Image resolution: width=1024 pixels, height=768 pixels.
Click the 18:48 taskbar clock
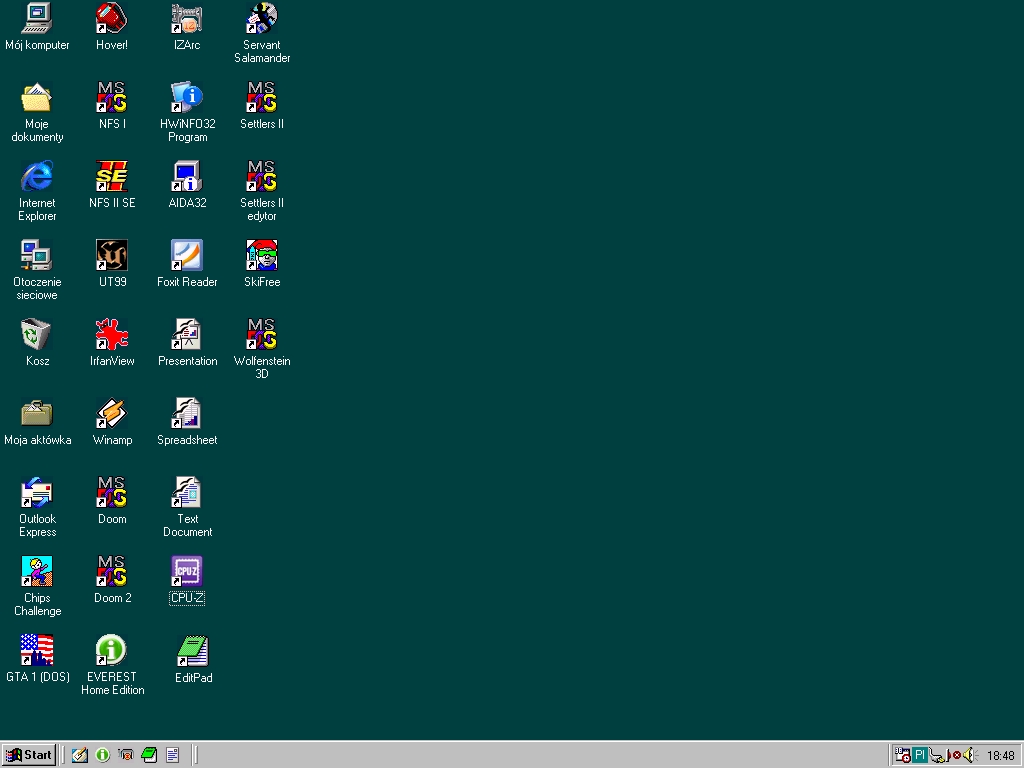pyautogui.click(x=1000, y=756)
